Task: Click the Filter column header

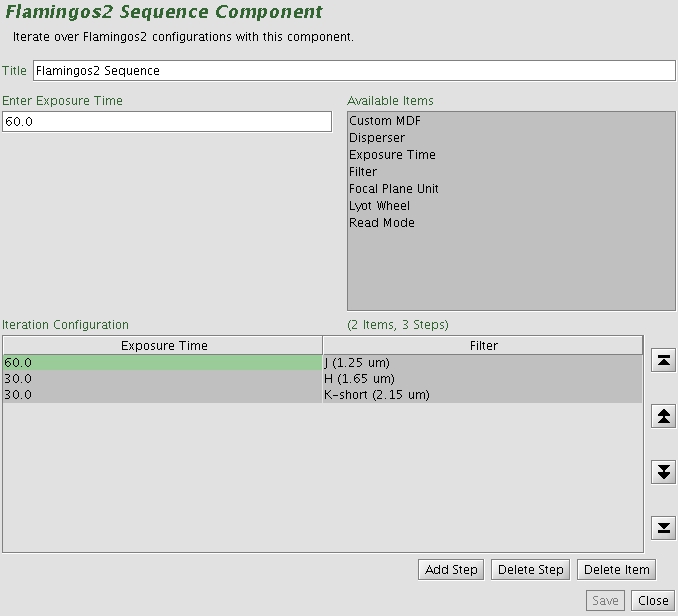Action: point(483,345)
